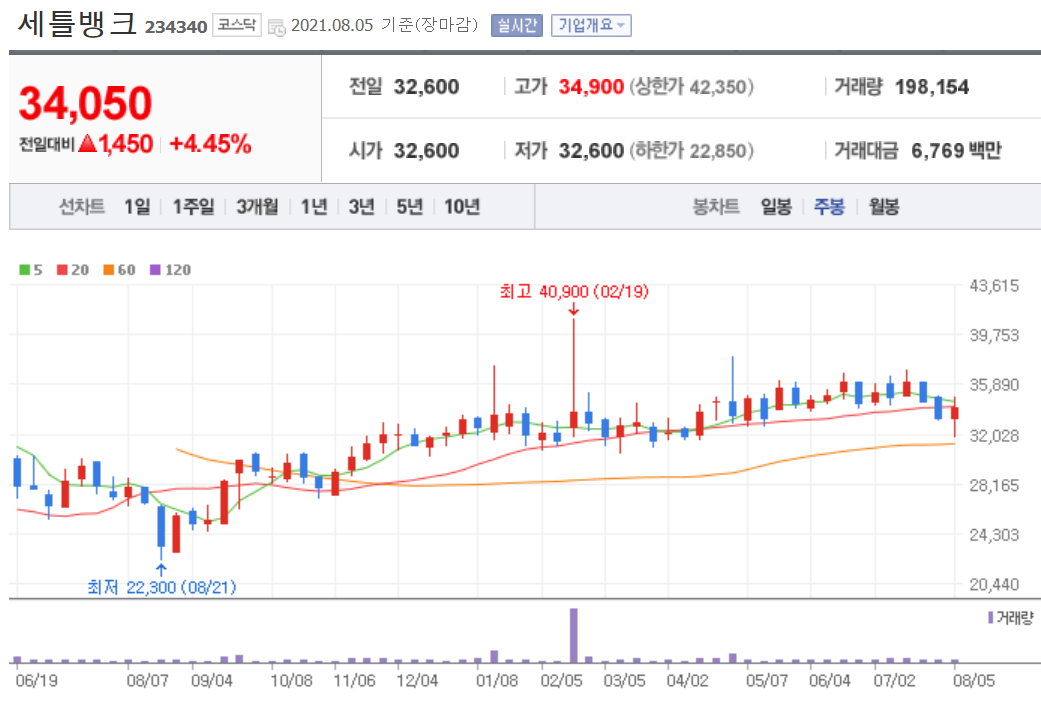This screenshot has height=701, width=1041.
Task: Open the 기업개요 dropdown
Action: click(x=591, y=26)
